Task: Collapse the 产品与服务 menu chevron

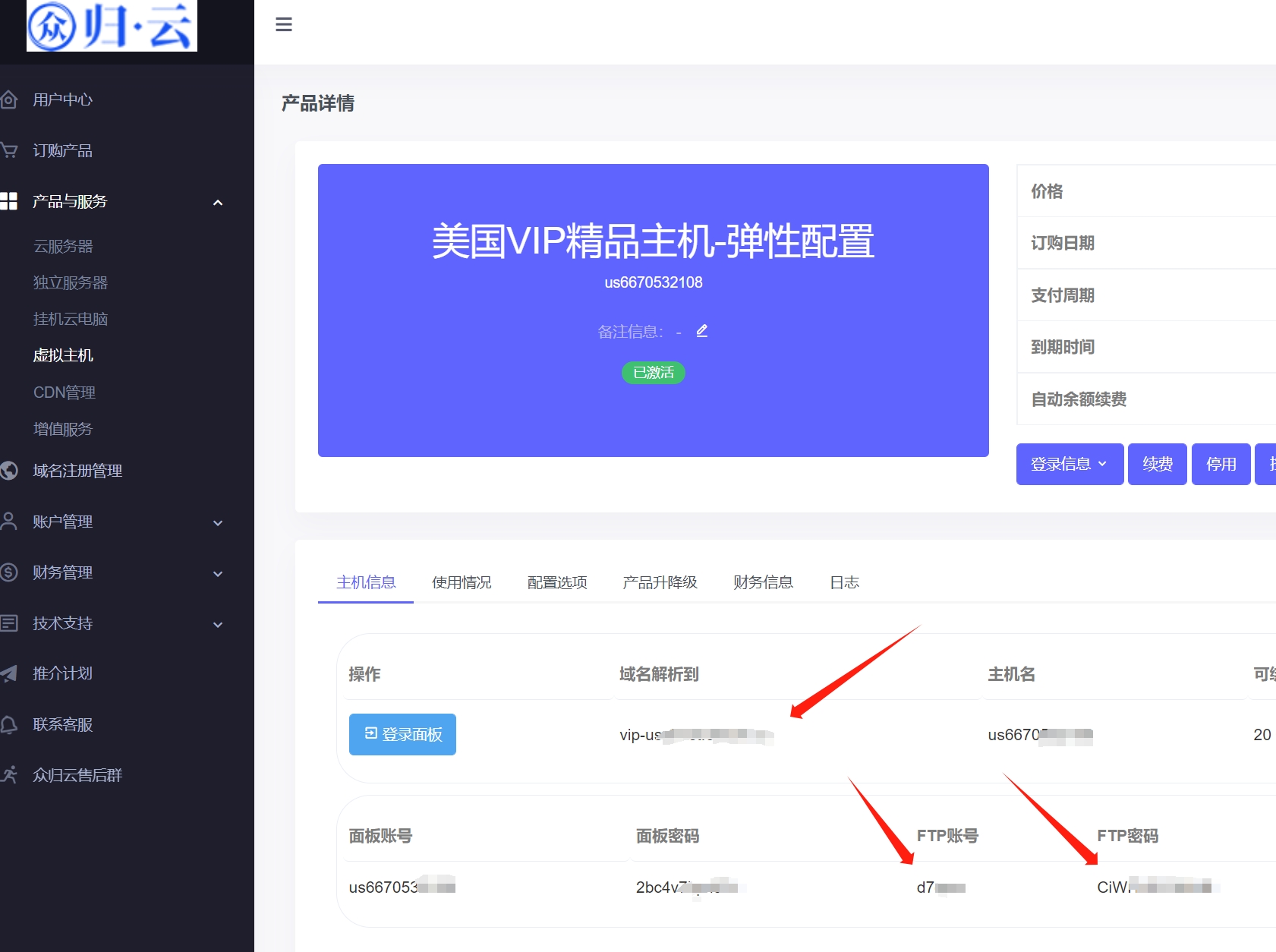Action: 218,202
